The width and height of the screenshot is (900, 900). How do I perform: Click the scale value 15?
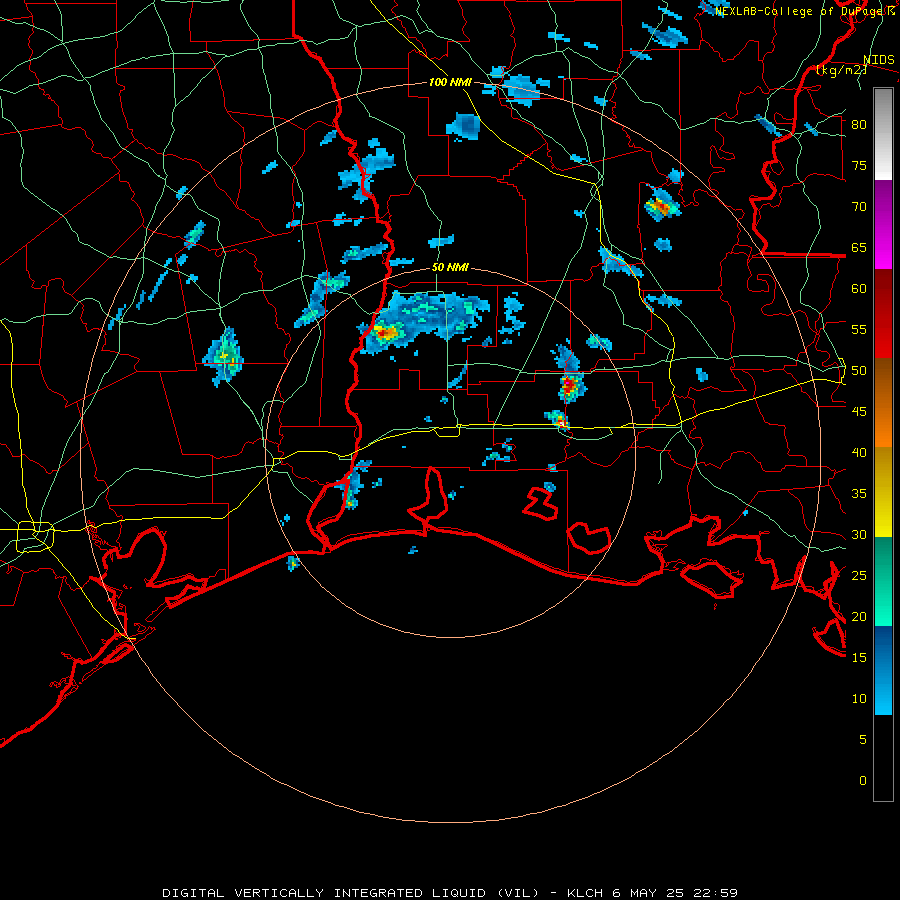(859, 658)
